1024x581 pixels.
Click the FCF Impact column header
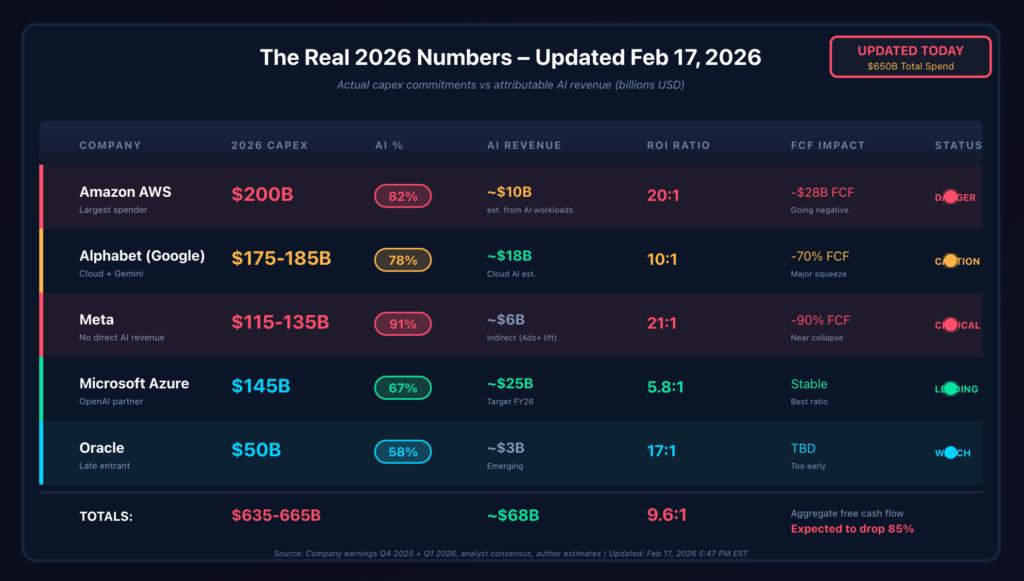(x=827, y=145)
